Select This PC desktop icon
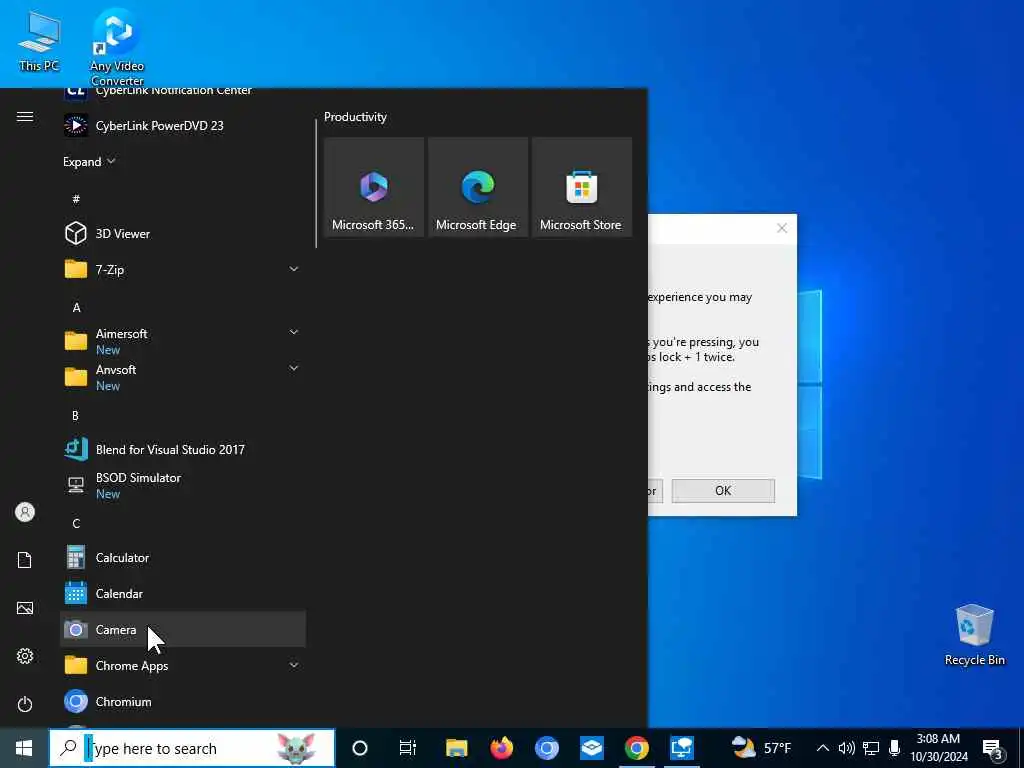The height and width of the screenshot is (768, 1024). click(39, 40)
